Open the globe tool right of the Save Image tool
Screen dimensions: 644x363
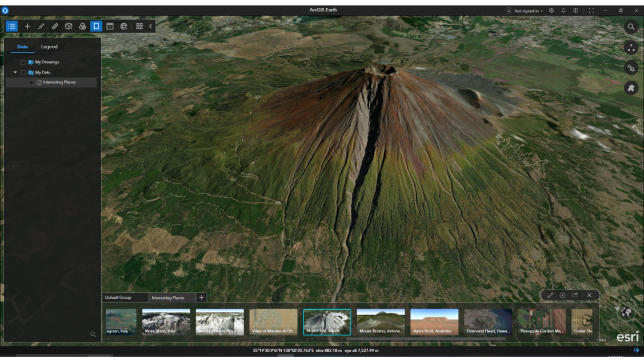point(124,26)
